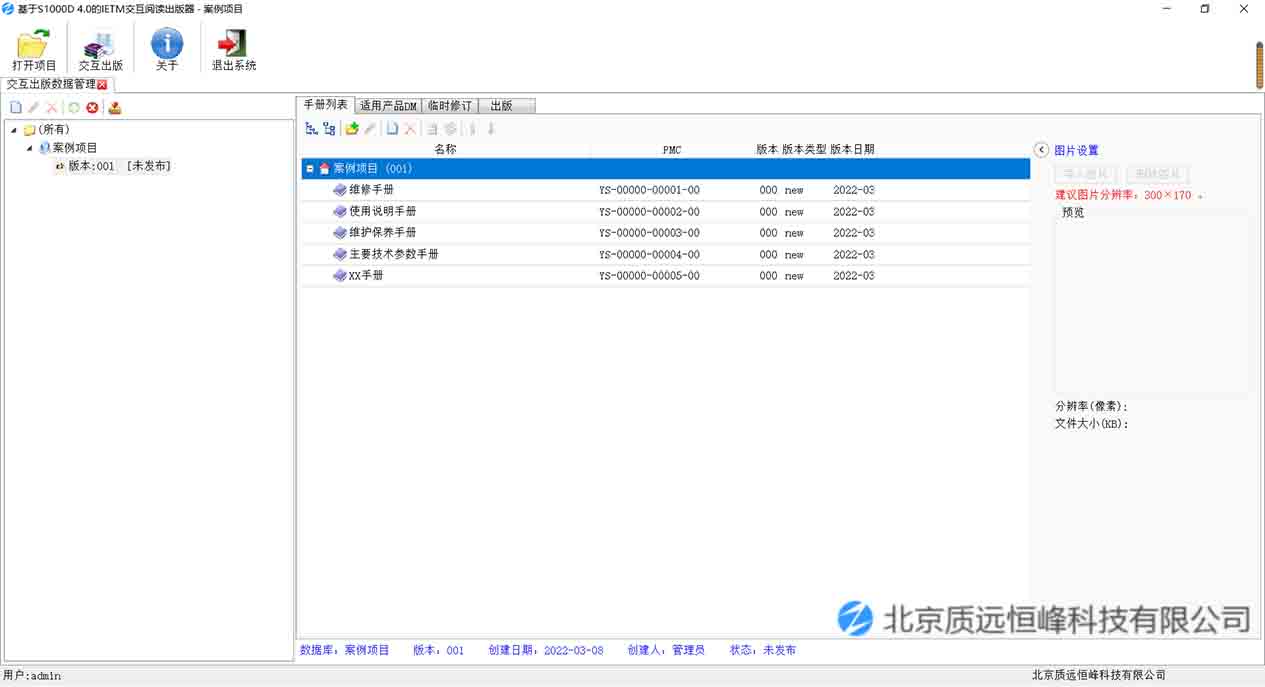The height and width of the screenshot is (687, 1265).
Task: Minimize the application window
Action: coord(1166,9)
